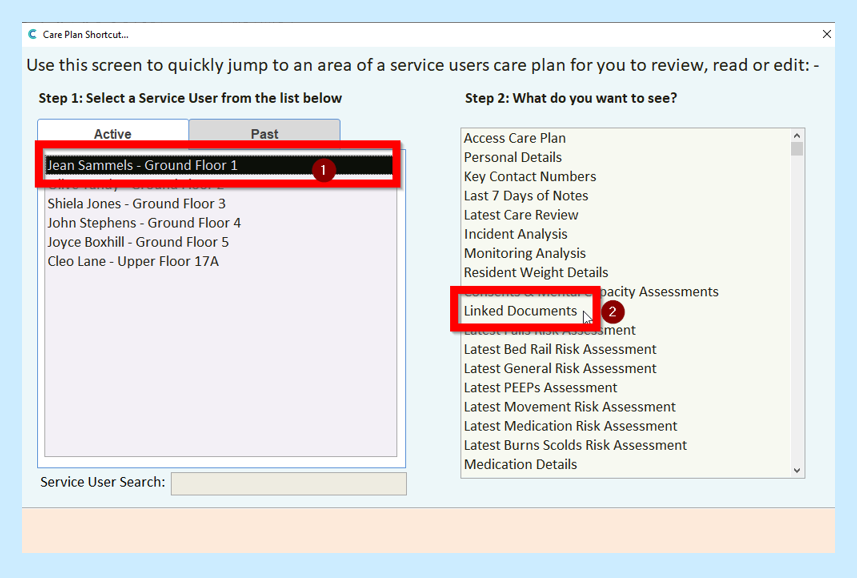The image size is (857, 578).
Task: Click the Care Plan Shortcut app icon
Action: pyautogui.click(x=33, y=34)
